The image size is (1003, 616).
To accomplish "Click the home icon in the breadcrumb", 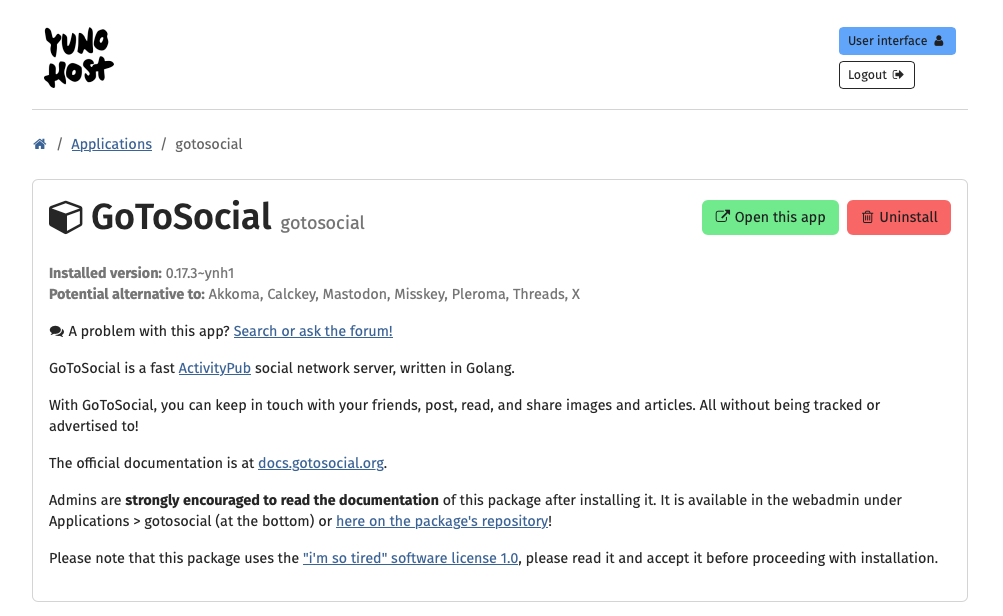I will (40, 144).
